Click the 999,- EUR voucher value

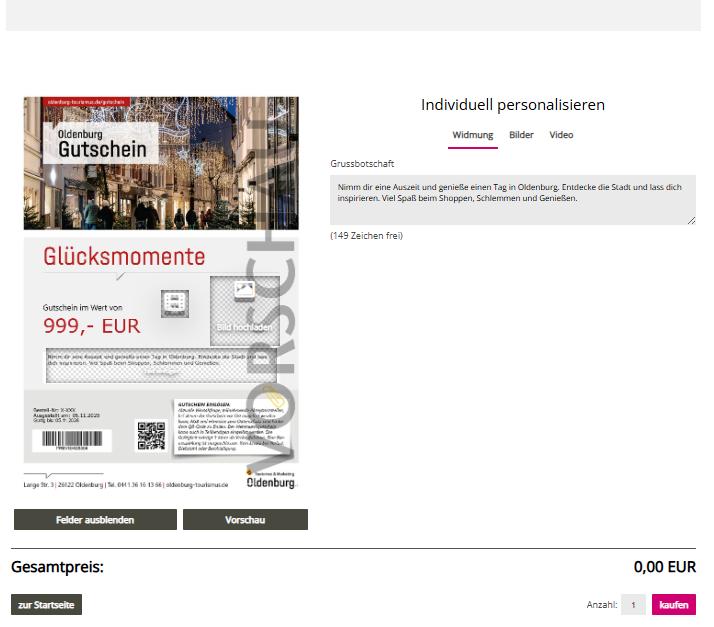coord(91,326)
